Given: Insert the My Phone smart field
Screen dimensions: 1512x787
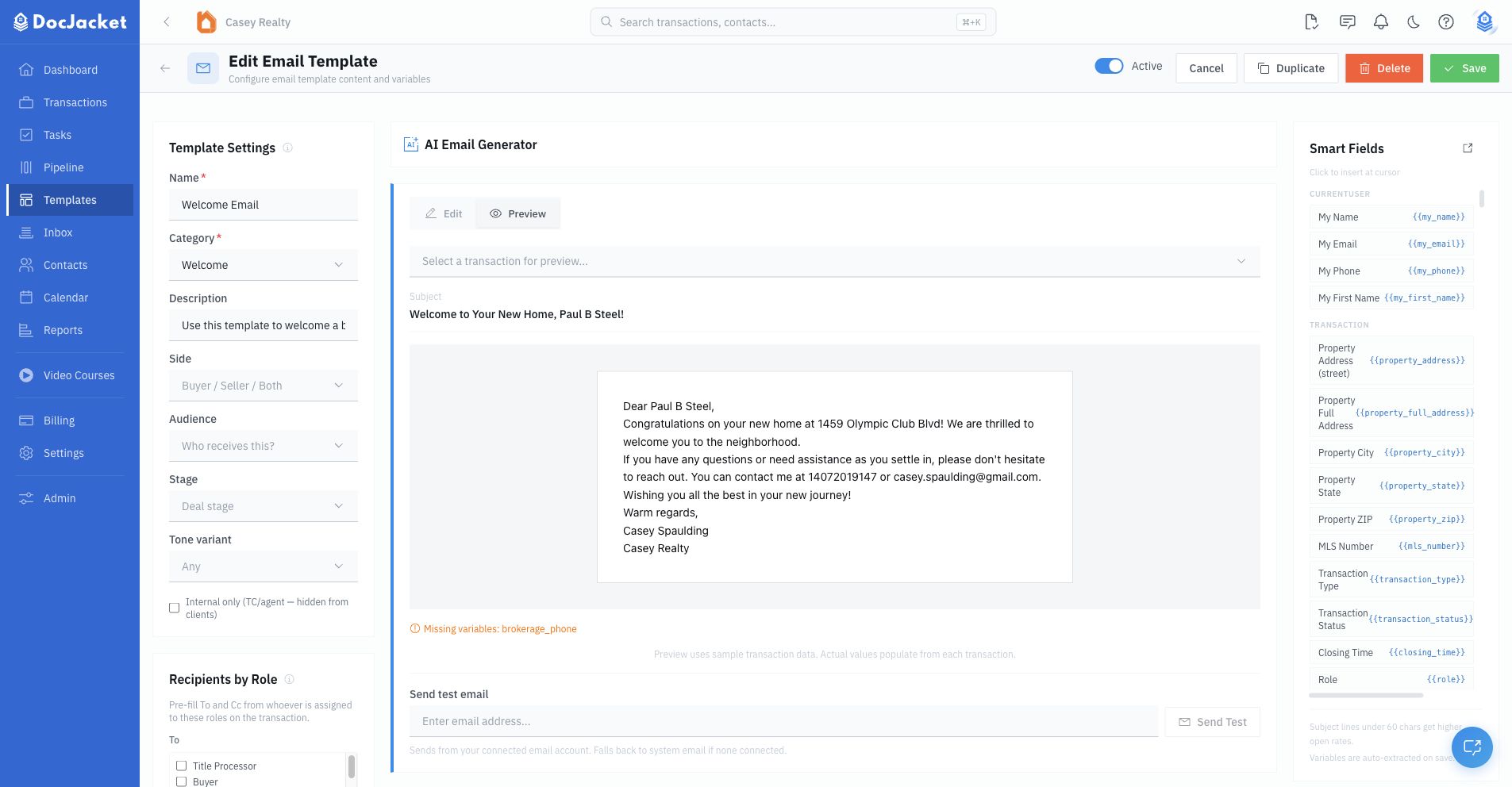Looking at the screenshot, I should click(x=1391, y=271).
